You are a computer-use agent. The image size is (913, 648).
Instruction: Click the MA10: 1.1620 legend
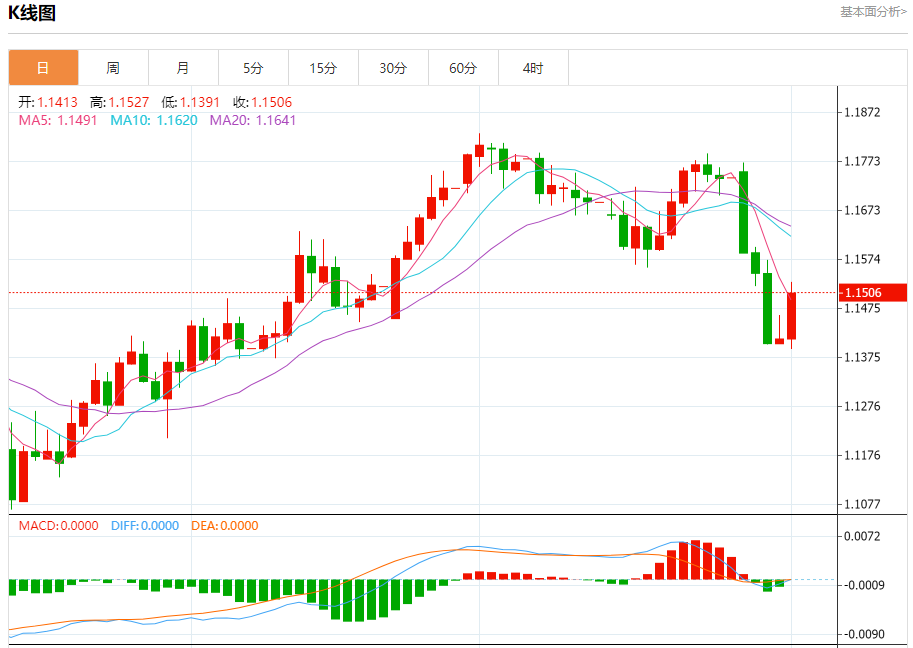click(154, 121)
